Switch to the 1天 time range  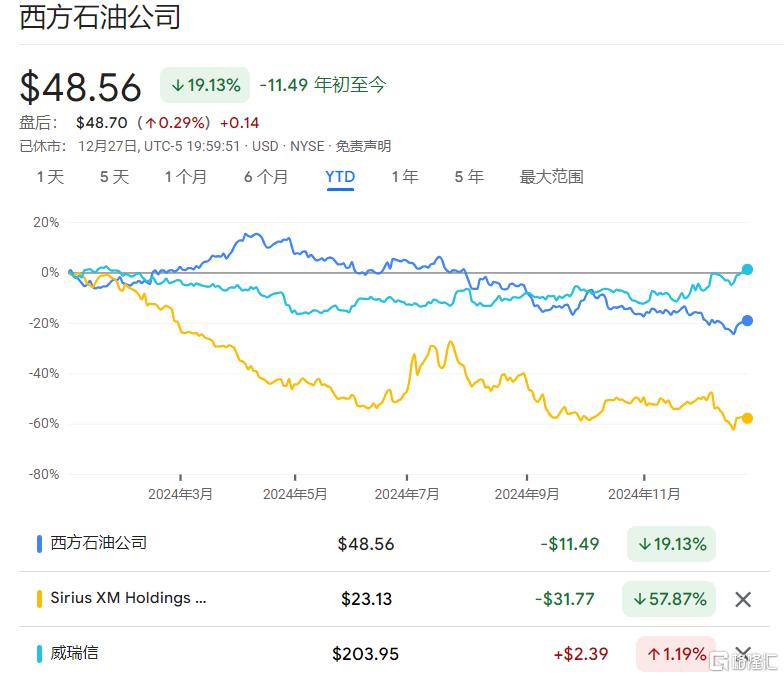pyautogui.click(x=50, y=177)
